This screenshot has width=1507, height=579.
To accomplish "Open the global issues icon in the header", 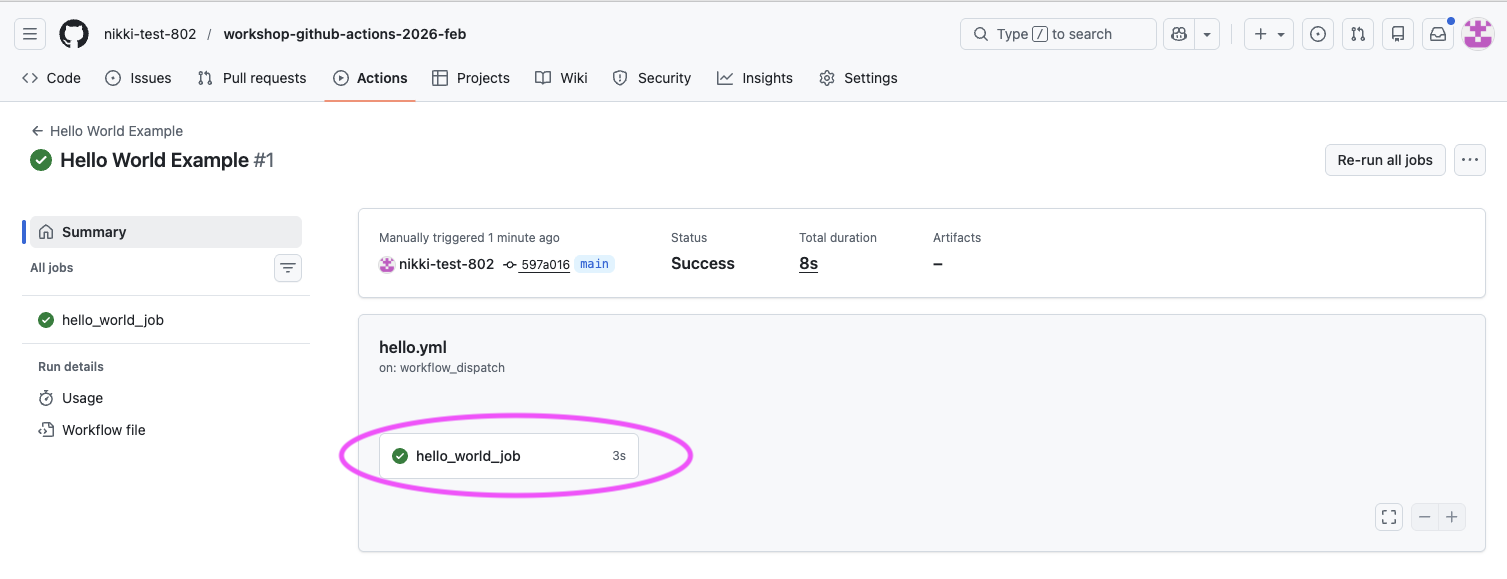I will [1317, 33].
